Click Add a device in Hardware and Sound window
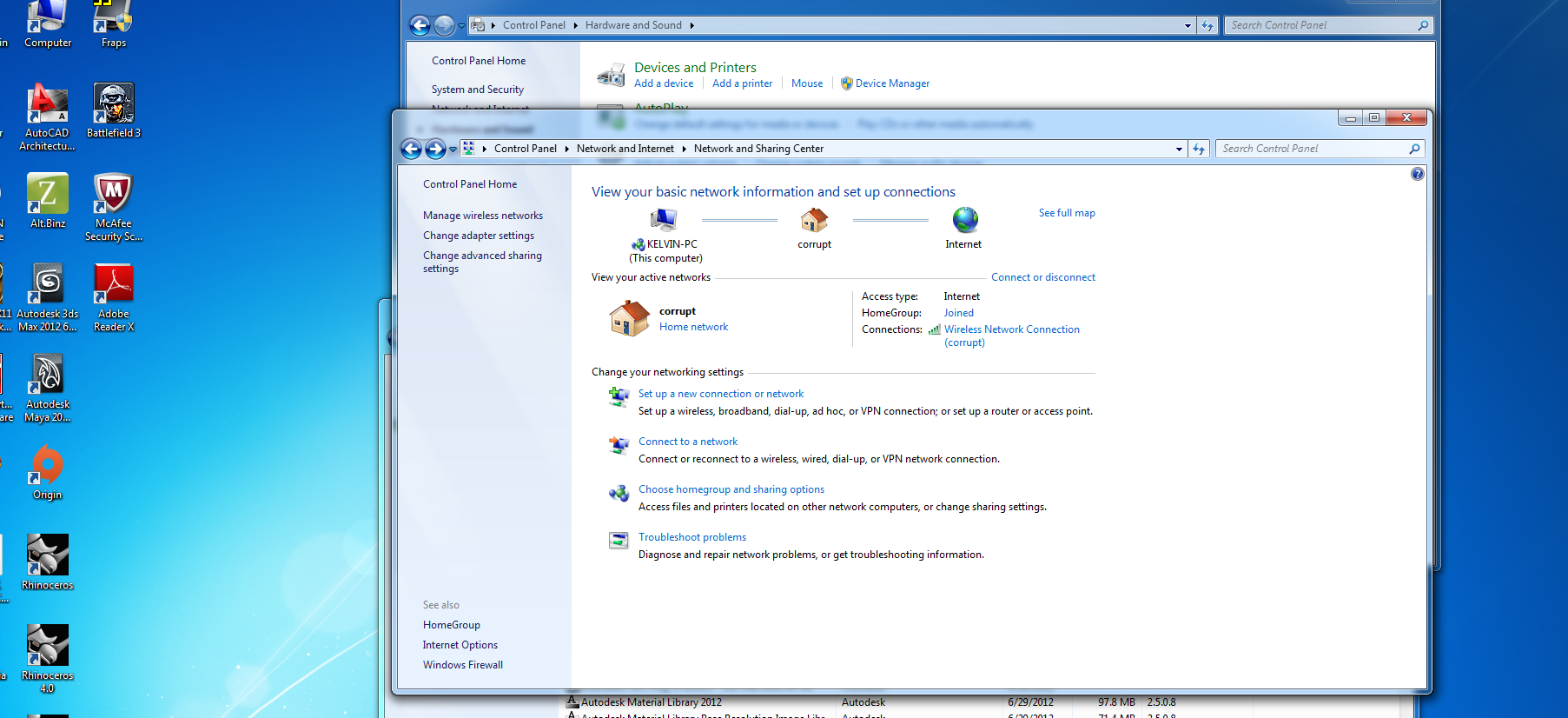 [x=664, y=83]
